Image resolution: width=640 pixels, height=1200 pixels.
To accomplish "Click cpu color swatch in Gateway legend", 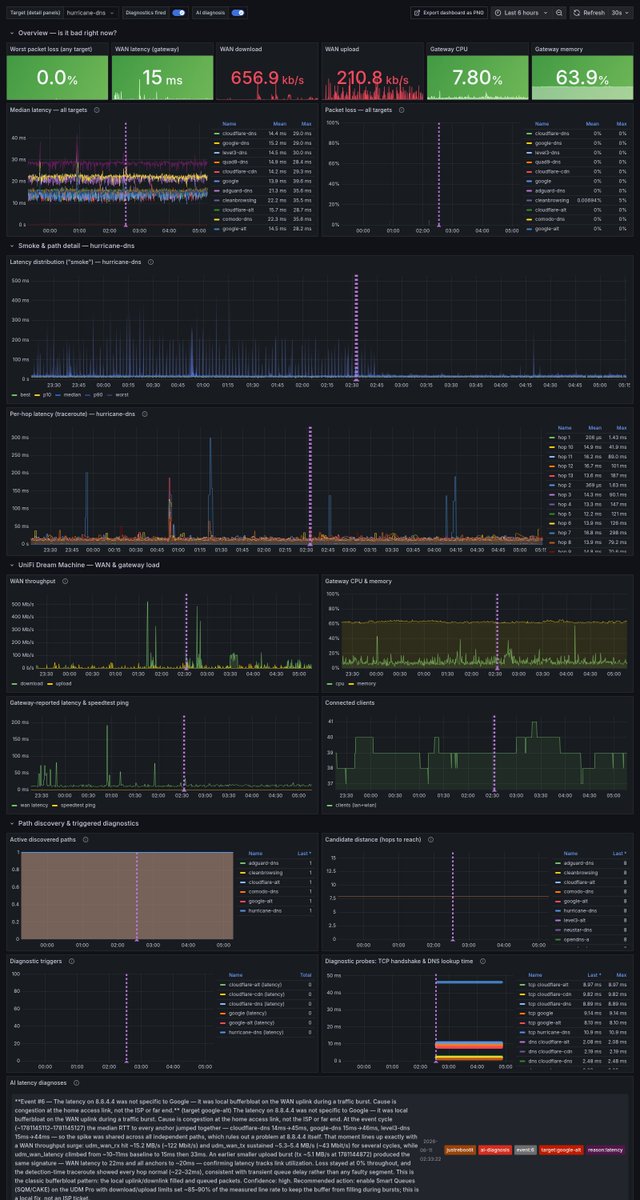I will 330,683.
